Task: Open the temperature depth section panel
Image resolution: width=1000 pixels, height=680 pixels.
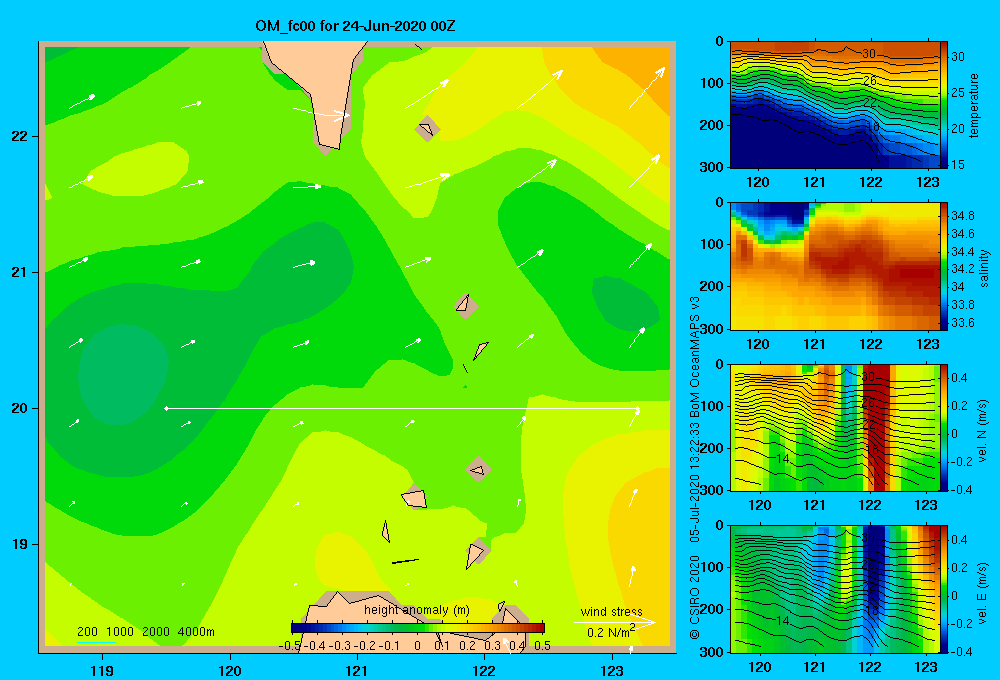Action: pyautogui.click(x=834, y=105)
